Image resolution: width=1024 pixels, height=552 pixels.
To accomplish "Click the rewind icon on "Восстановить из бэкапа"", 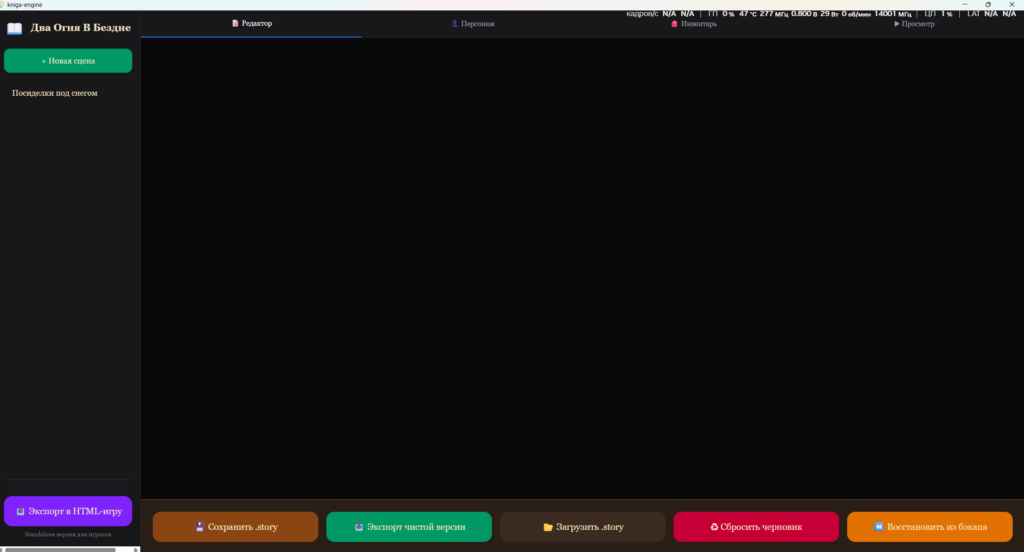I will point(878,527).
